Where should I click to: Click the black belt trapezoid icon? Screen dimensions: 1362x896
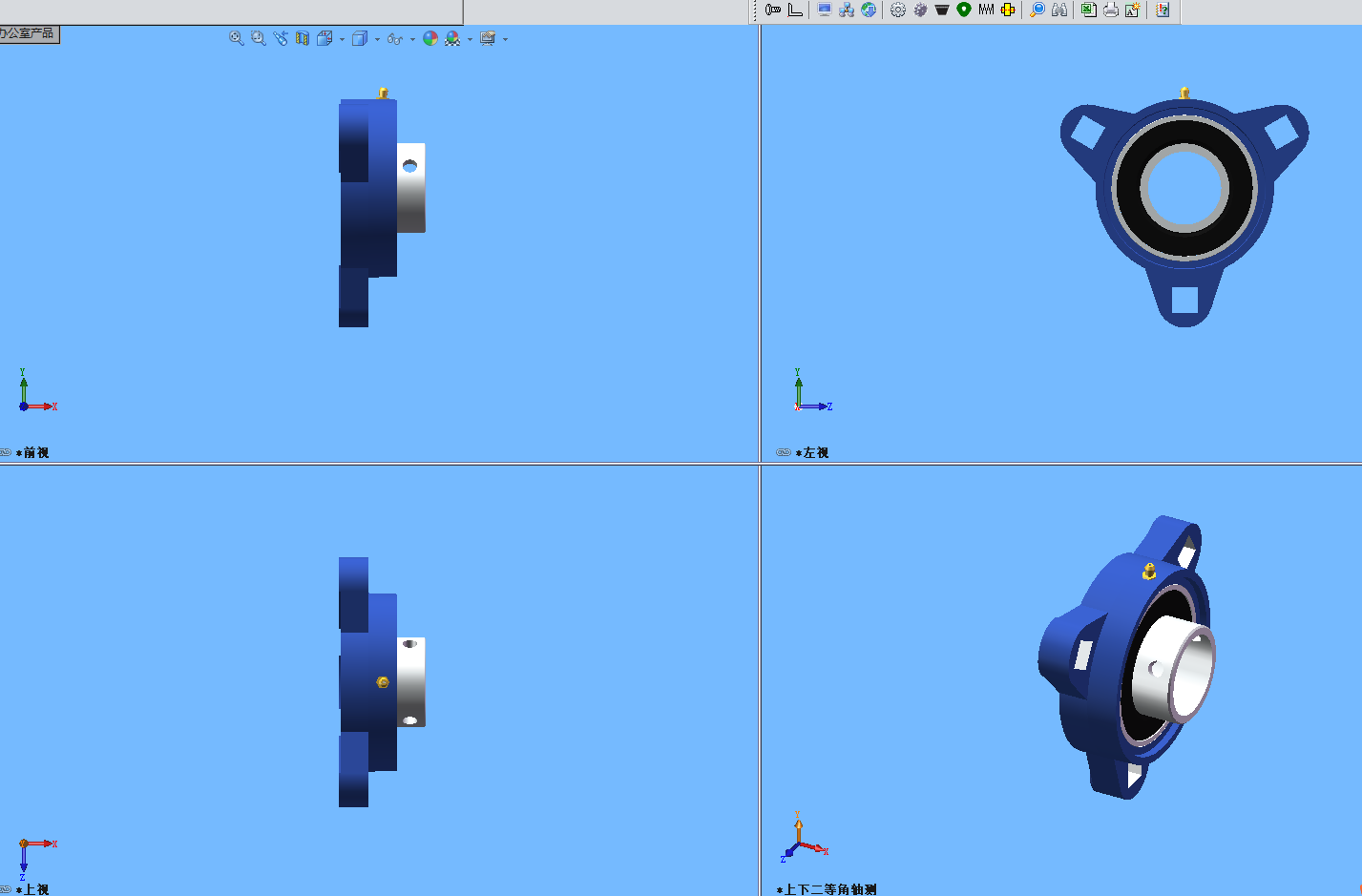click(x=942, y=10)
